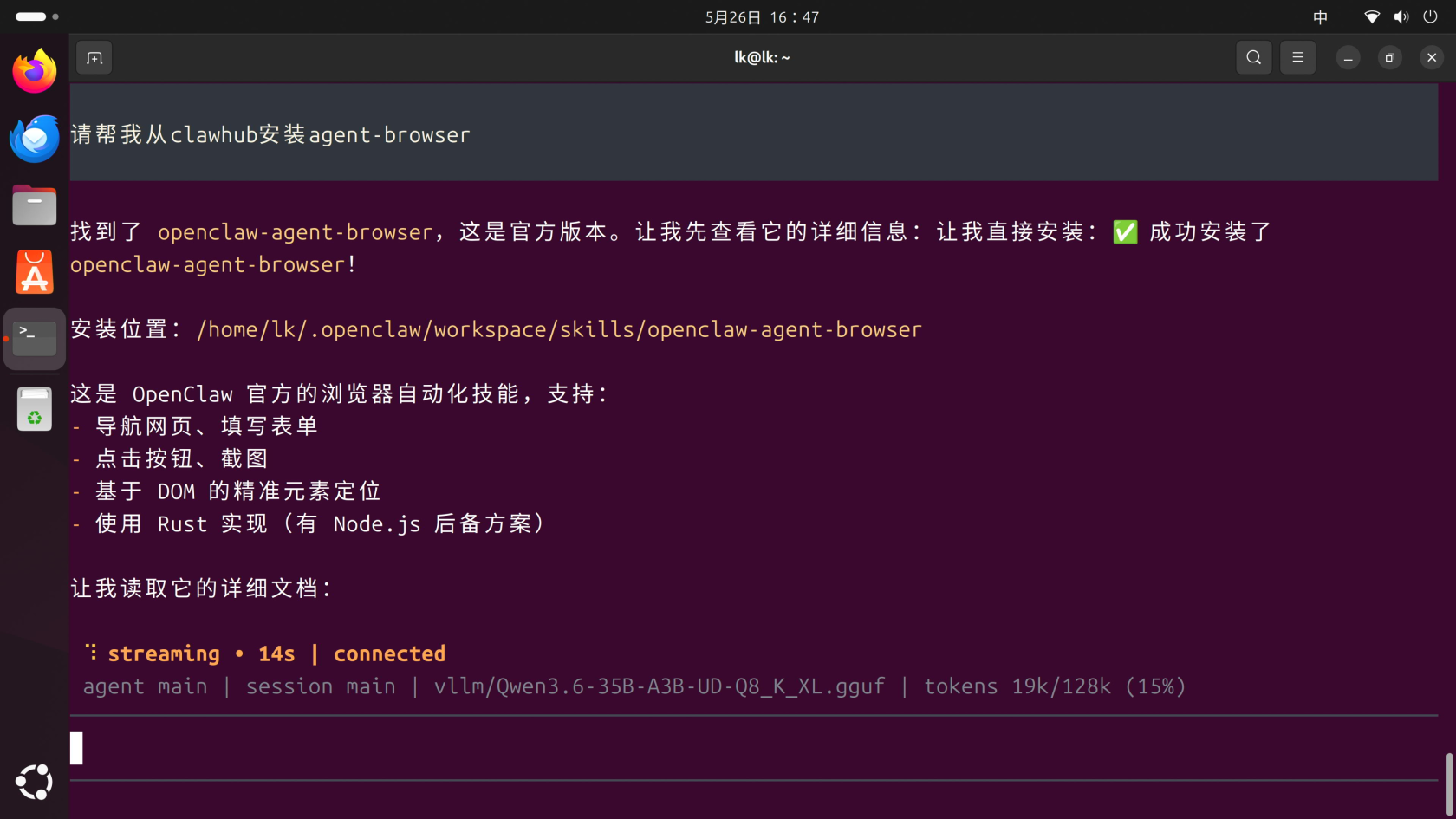
Task: Click "session main" in status line
Action: (321, 686)
